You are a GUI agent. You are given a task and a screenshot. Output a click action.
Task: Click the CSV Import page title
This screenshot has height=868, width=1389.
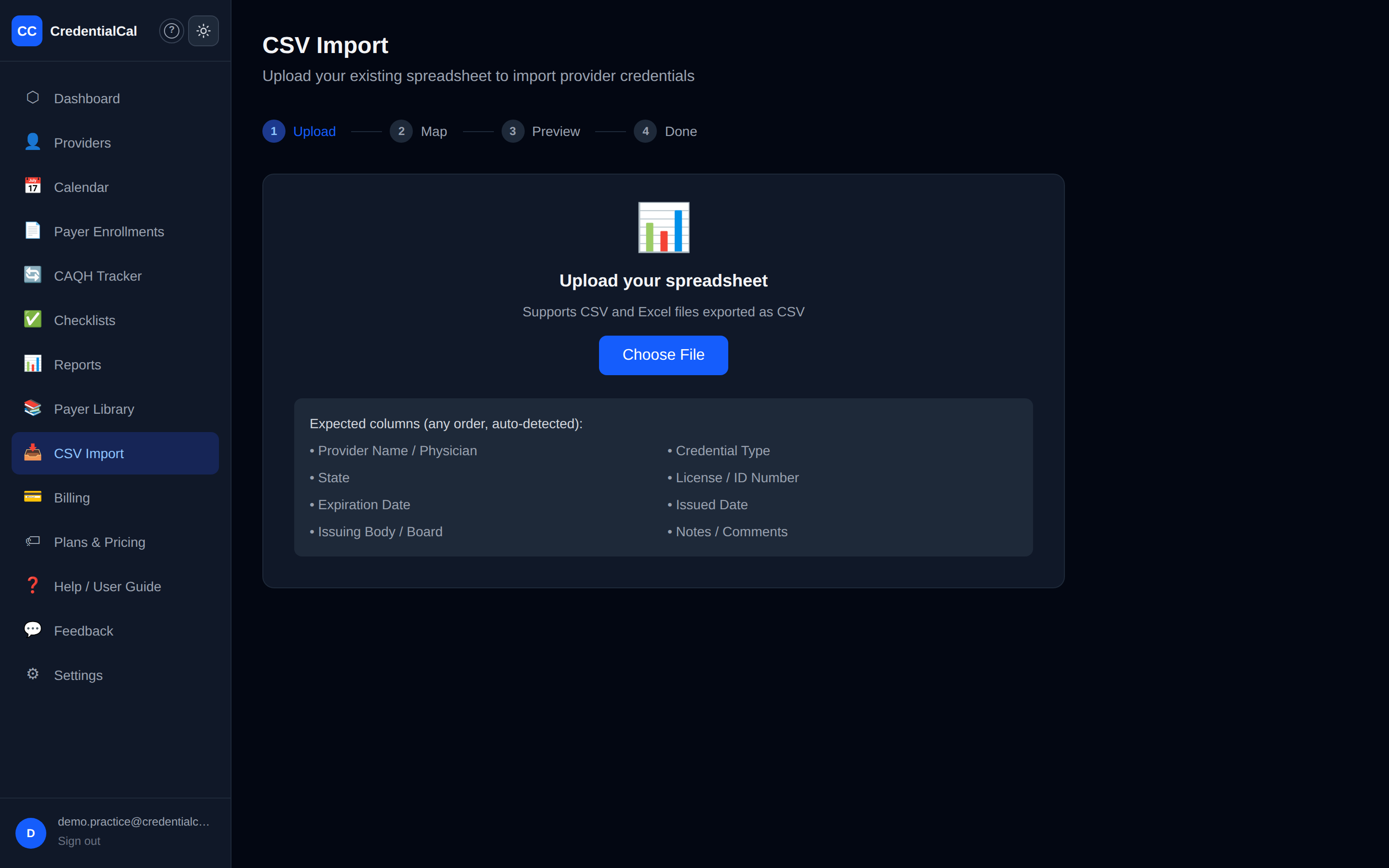326,45
